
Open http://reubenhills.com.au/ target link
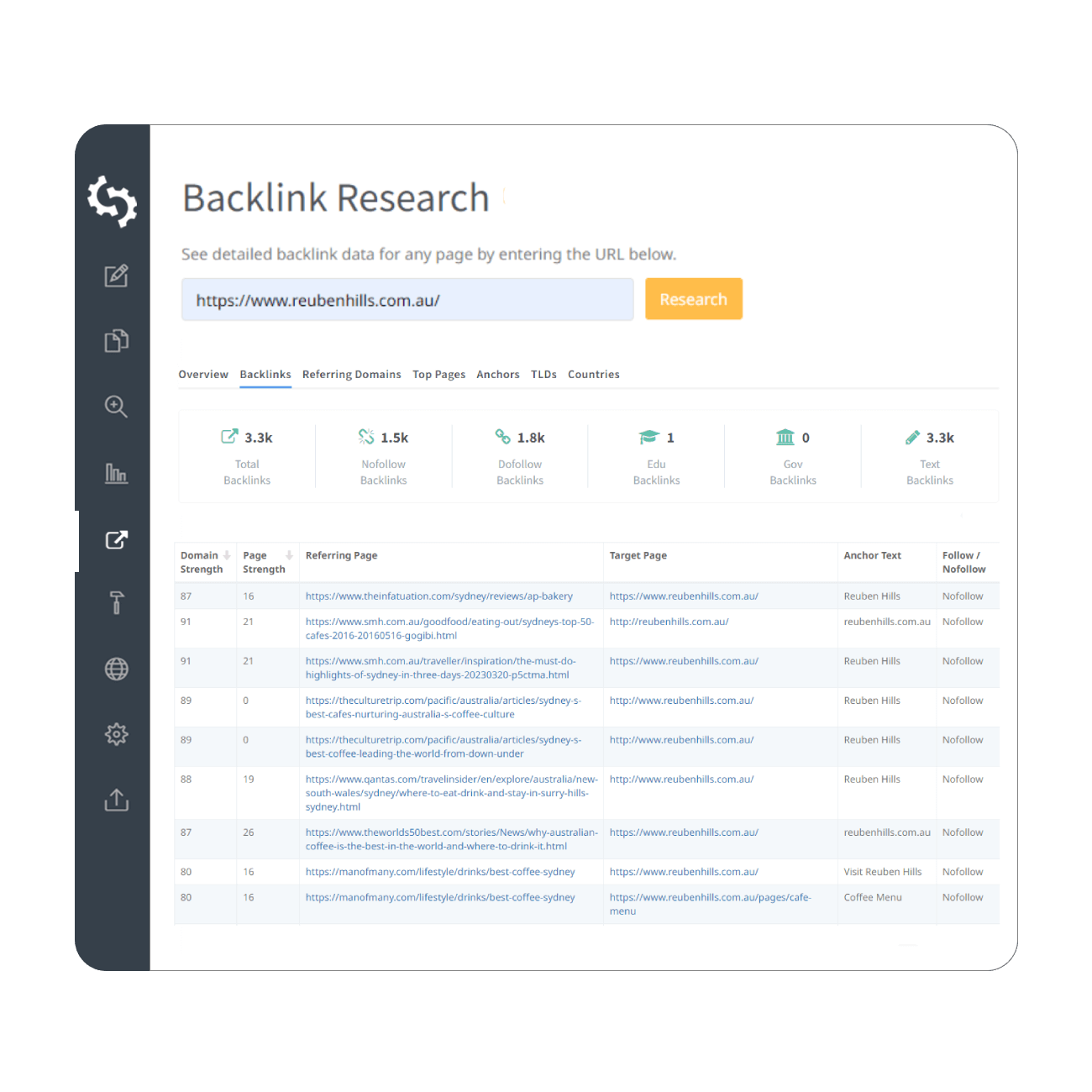pyautogui.click(x=669, y=622)
